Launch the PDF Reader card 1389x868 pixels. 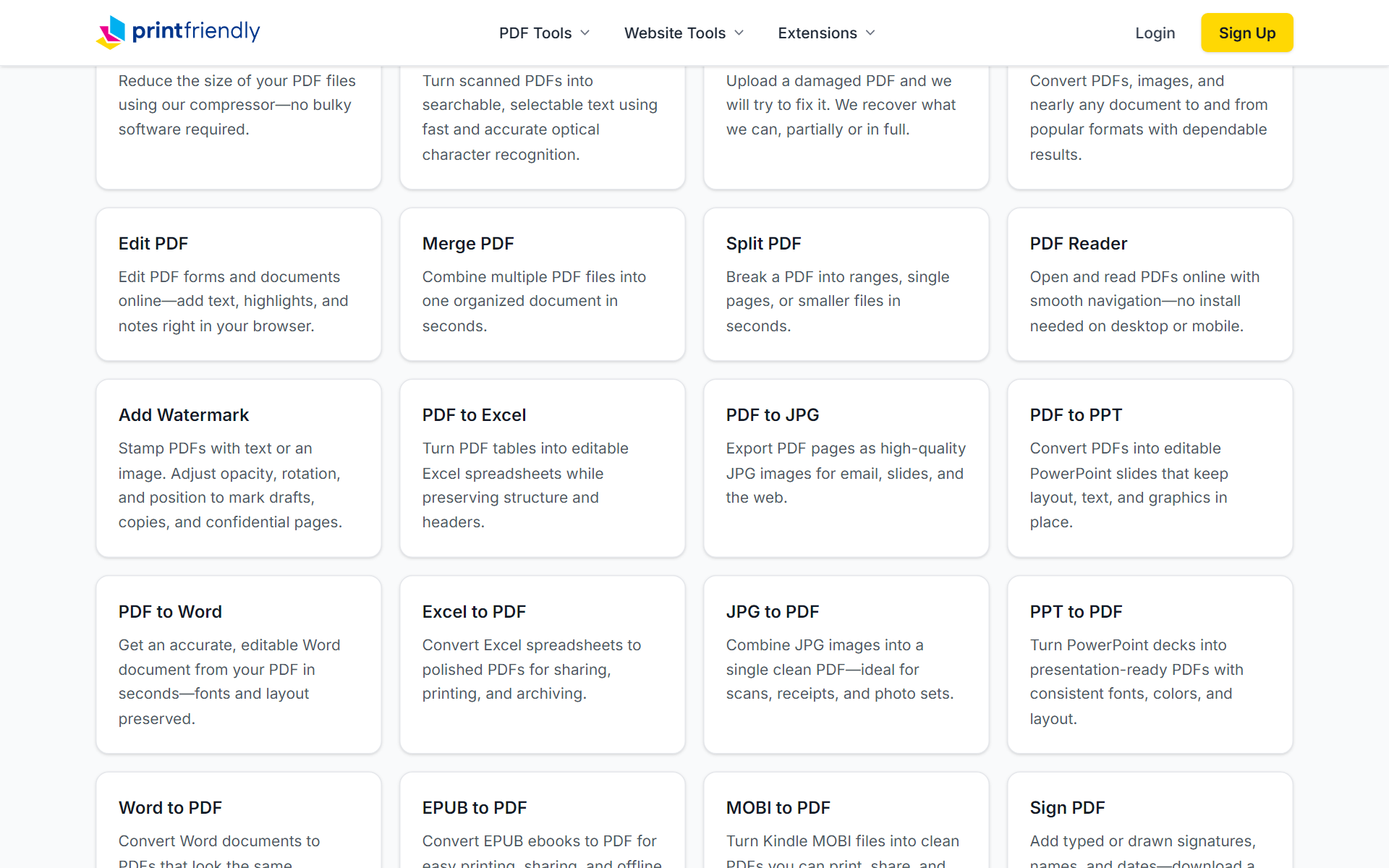[x=1150, y=284]
